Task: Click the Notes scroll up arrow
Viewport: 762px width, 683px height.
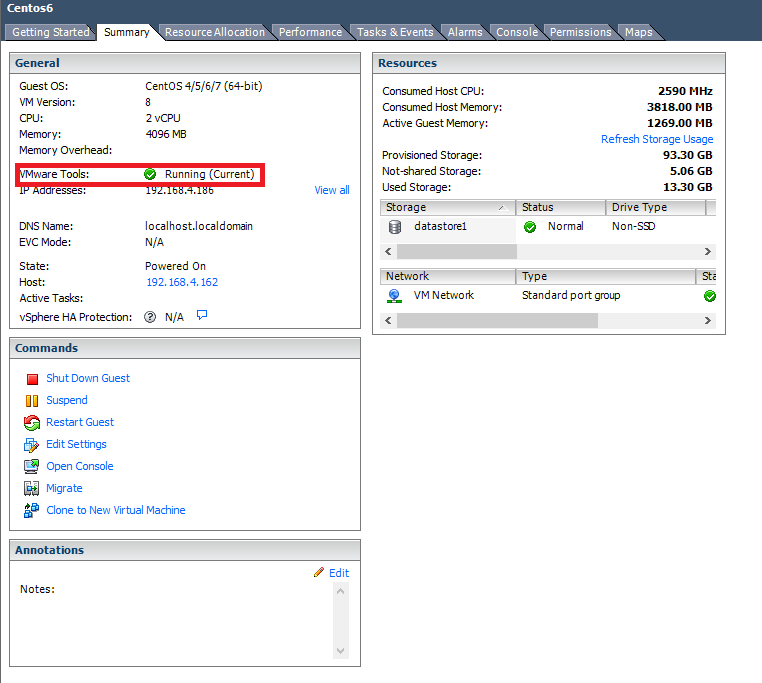Action: [x=341, y=591]
